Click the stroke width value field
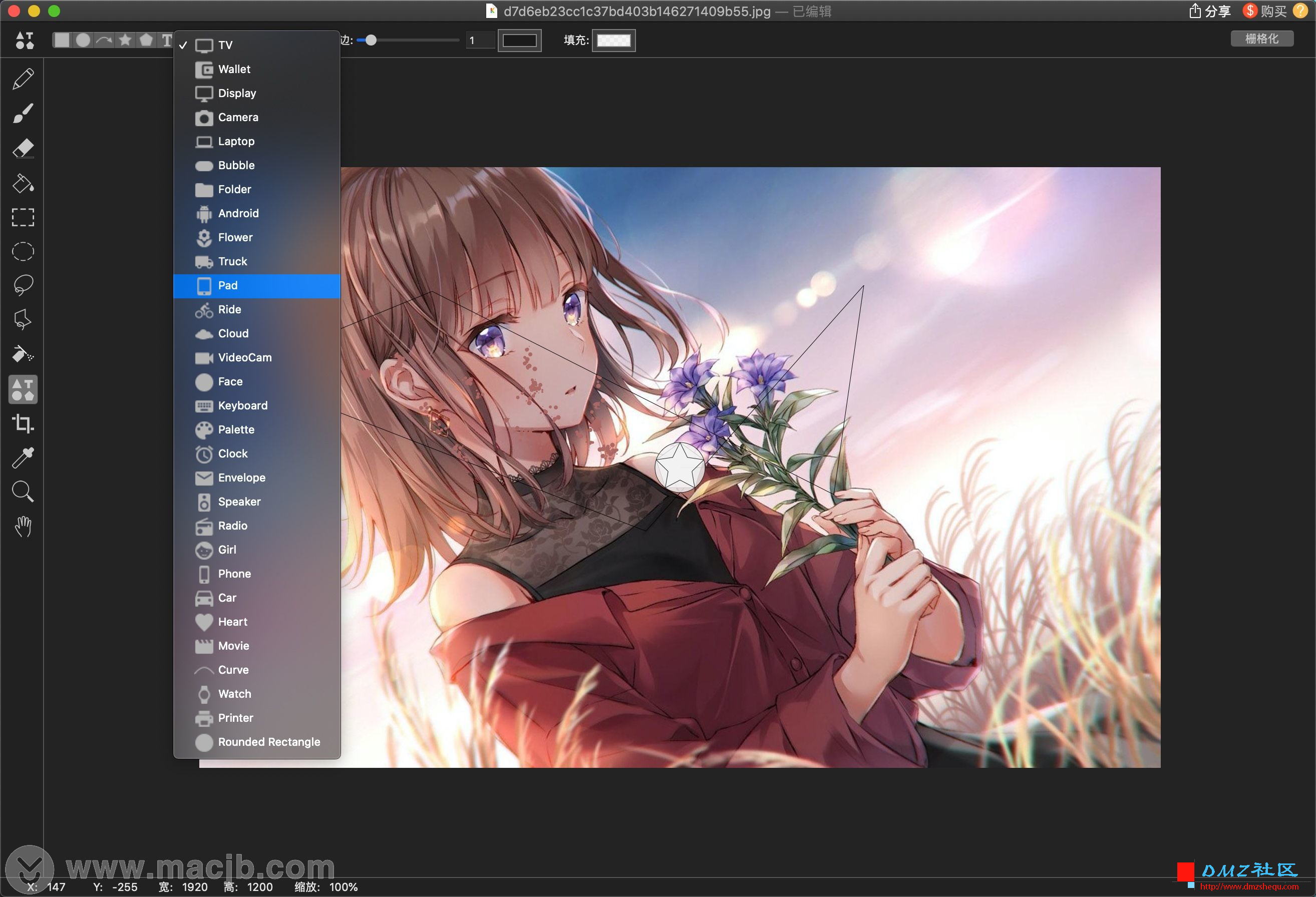1316x897 pixels. [480, 40]
